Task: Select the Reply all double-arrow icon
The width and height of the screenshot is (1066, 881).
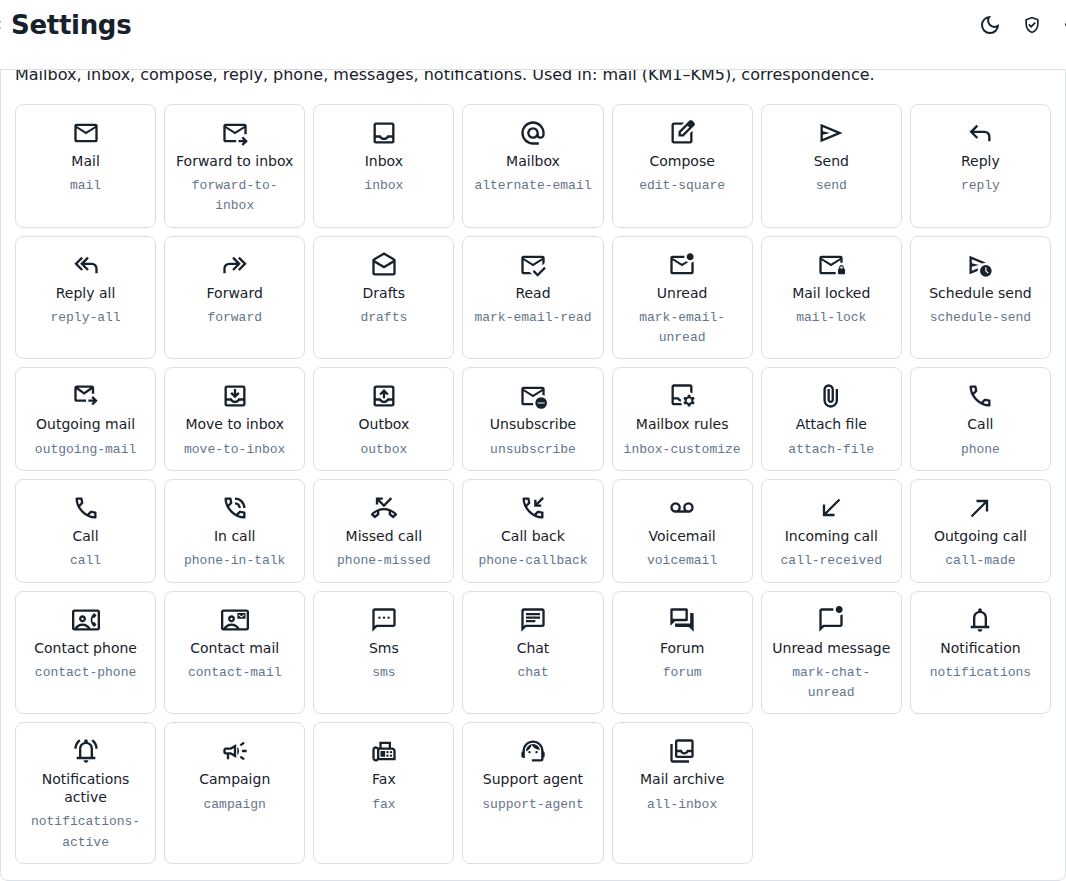Action: 86,264
